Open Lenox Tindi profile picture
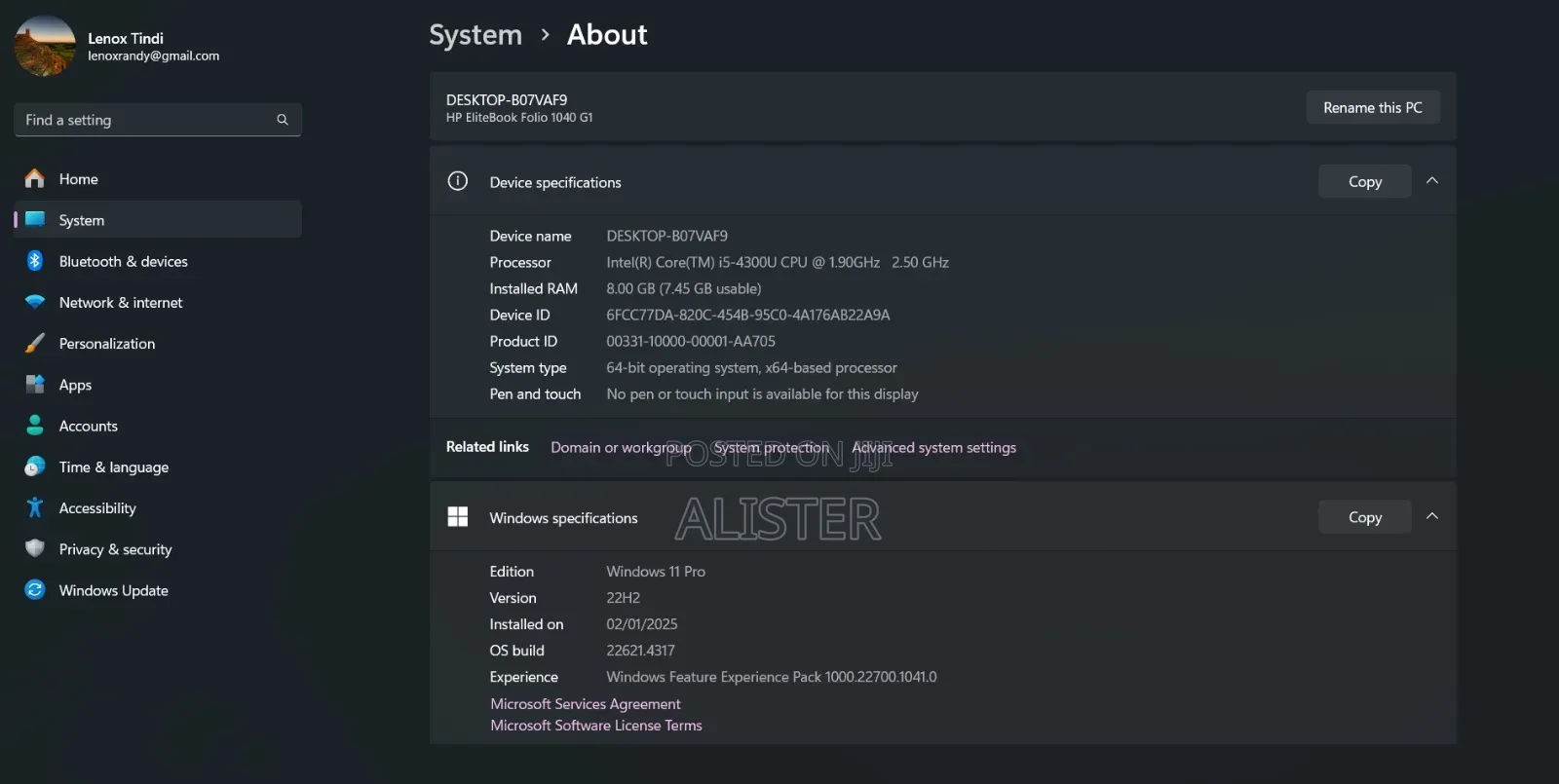This screenshot has width=1559, height=784. (x=45, y=46)
